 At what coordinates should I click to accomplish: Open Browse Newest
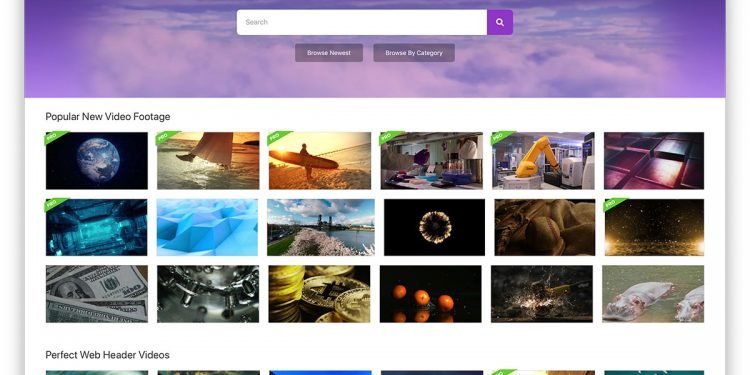click(329, 53)
